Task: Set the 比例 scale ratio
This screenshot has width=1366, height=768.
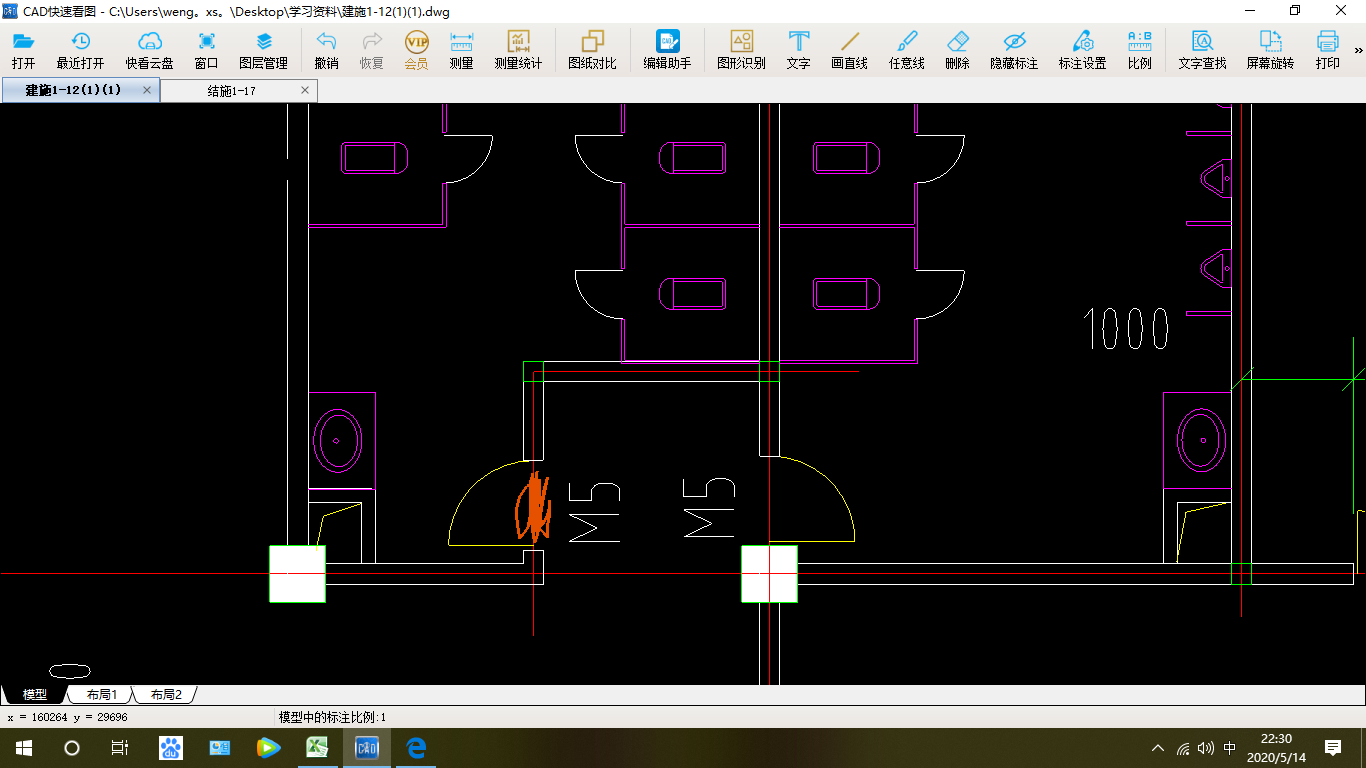Action: pyautogui.click(x=1139, y=50)
